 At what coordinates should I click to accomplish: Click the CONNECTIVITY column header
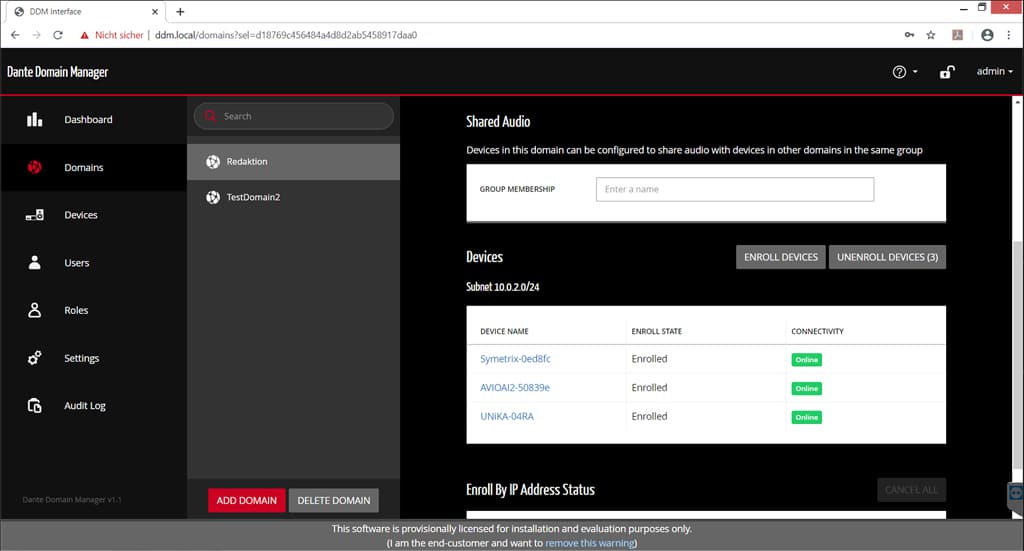point(817,332)
